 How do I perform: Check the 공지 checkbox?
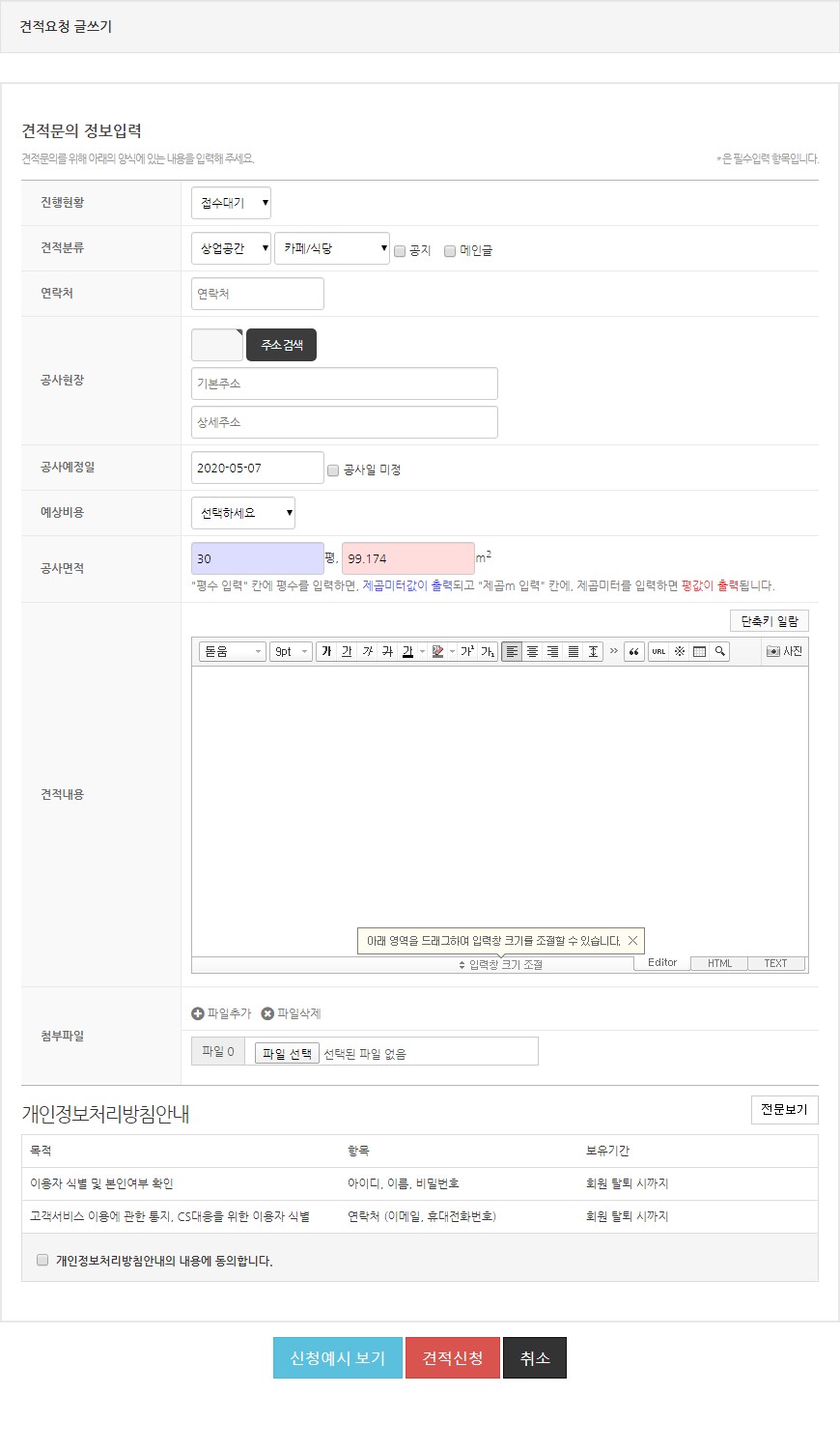(400, 251)
